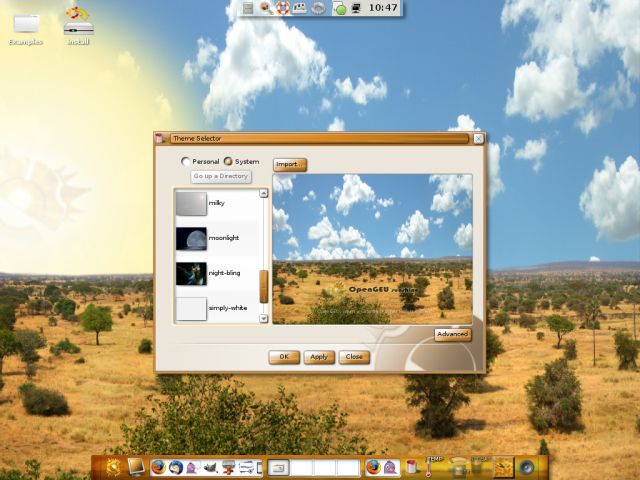Select the milky theme
This screenshot has width=640, height=480.
[x=217, y=203]
